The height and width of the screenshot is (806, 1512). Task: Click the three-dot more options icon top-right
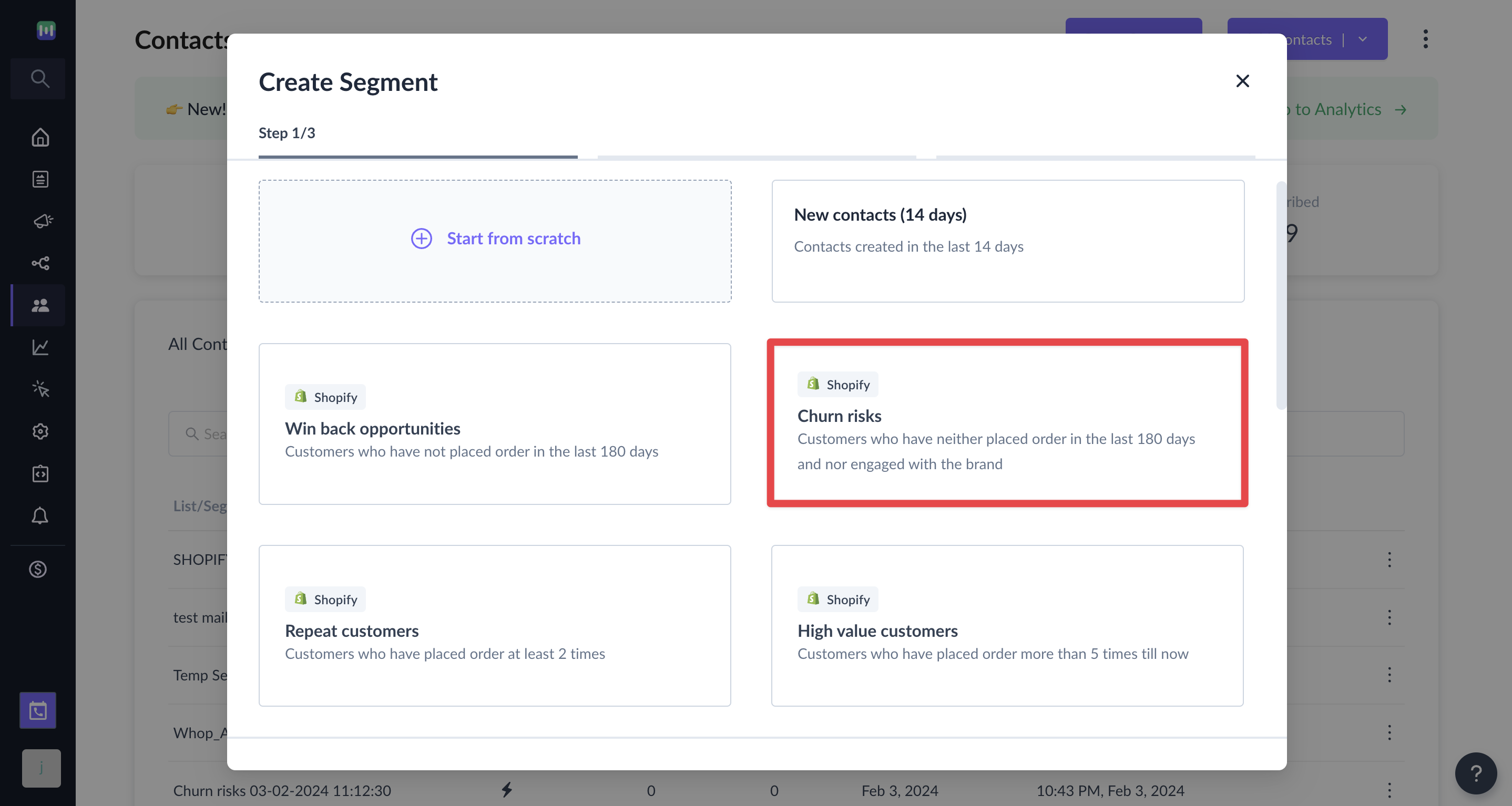pyautogui.click(x=1425, y=39)
